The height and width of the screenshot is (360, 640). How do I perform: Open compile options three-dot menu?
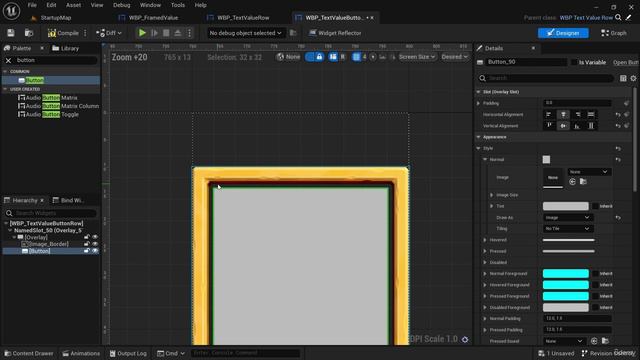tap(85, 33)
